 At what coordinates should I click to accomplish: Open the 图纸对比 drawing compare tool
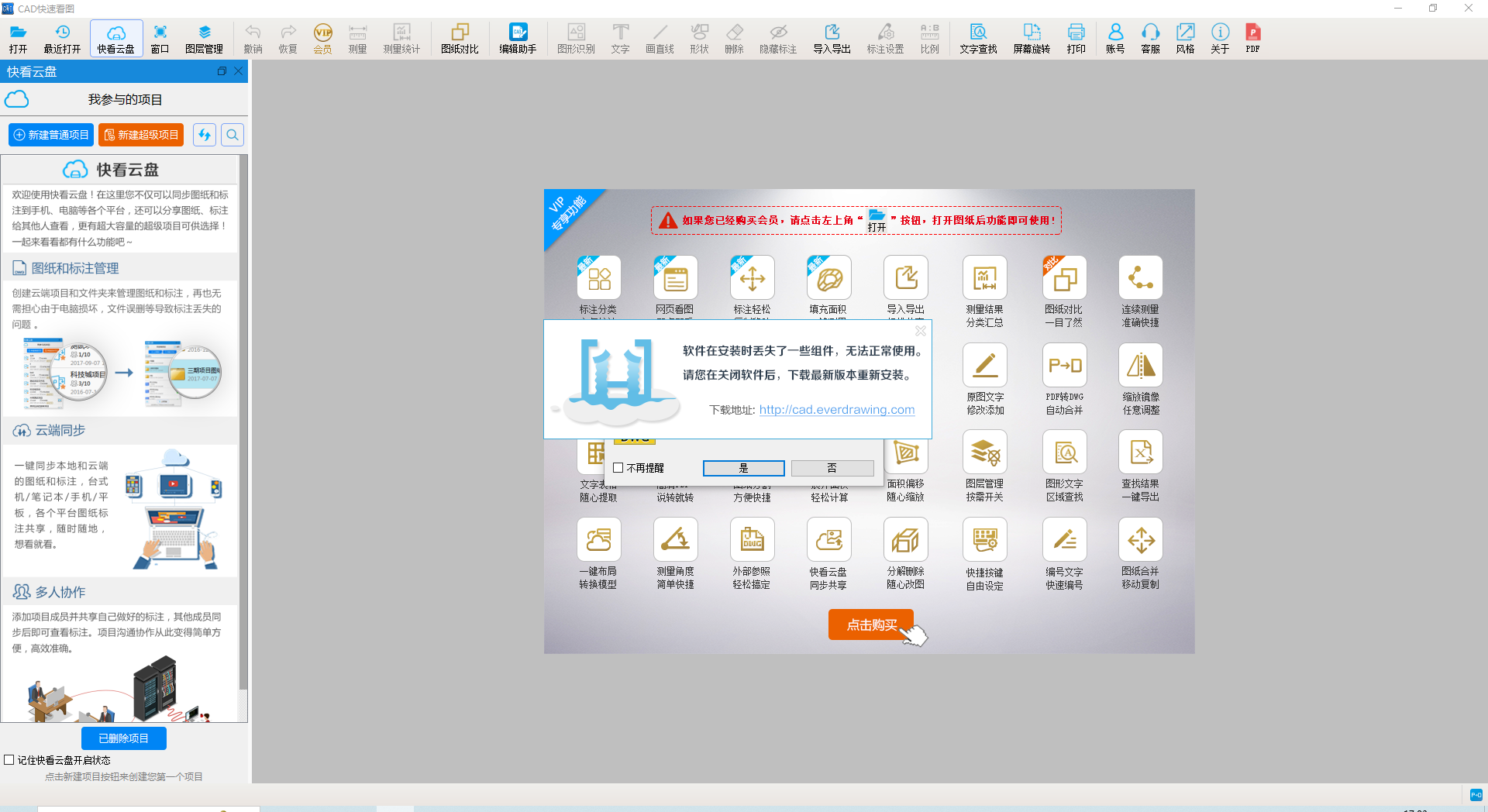[x=460, y=39]
